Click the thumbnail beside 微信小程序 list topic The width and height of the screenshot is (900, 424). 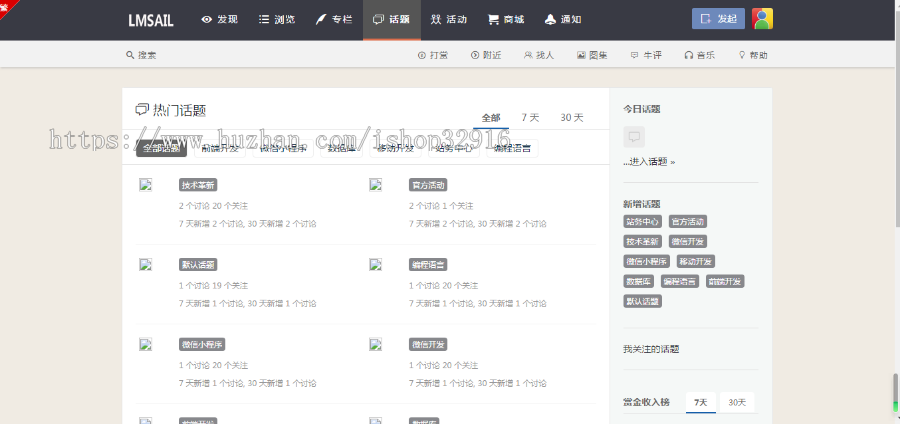click(x=146, y=344)
